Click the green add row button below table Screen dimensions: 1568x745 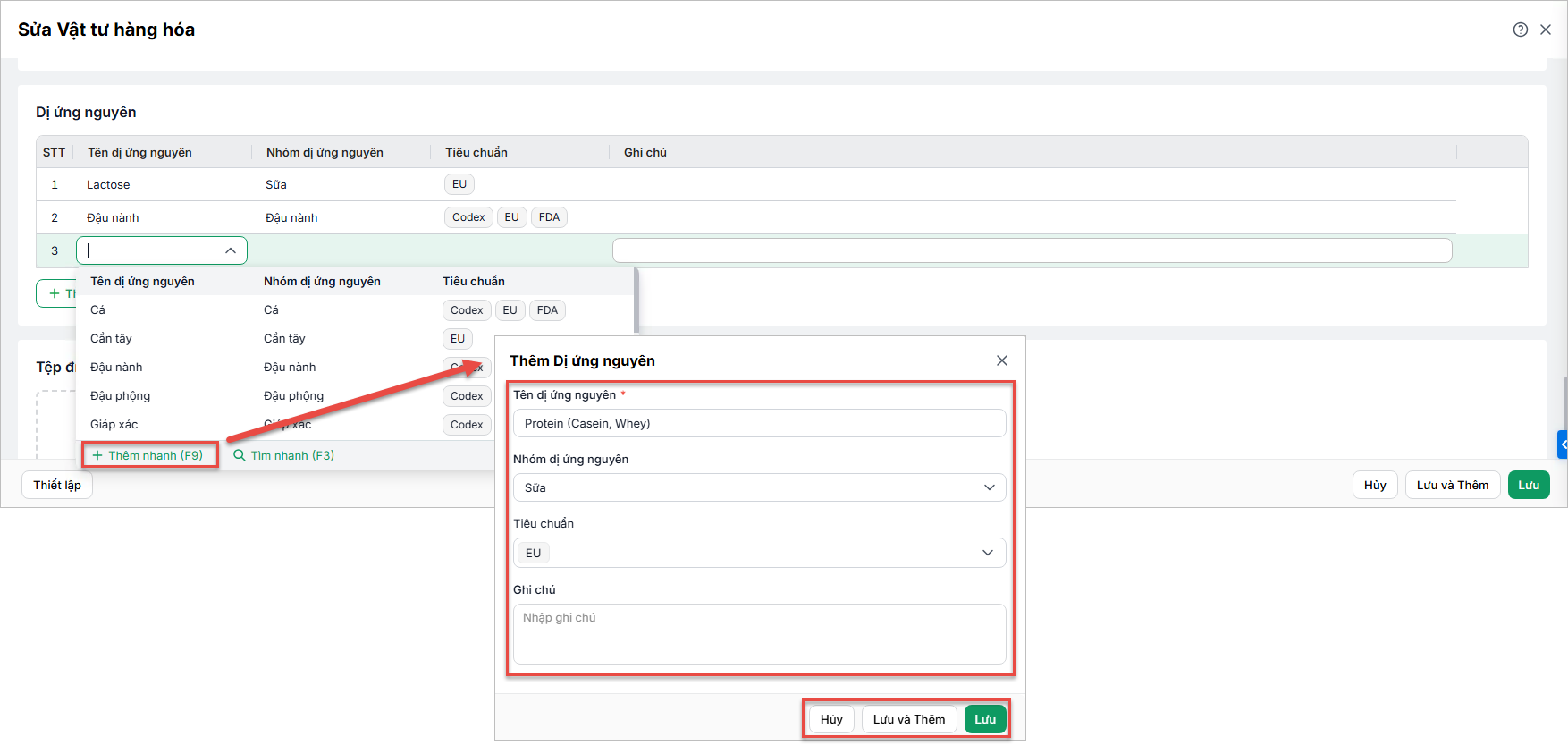pyautogui.click(x=56, y=293)
